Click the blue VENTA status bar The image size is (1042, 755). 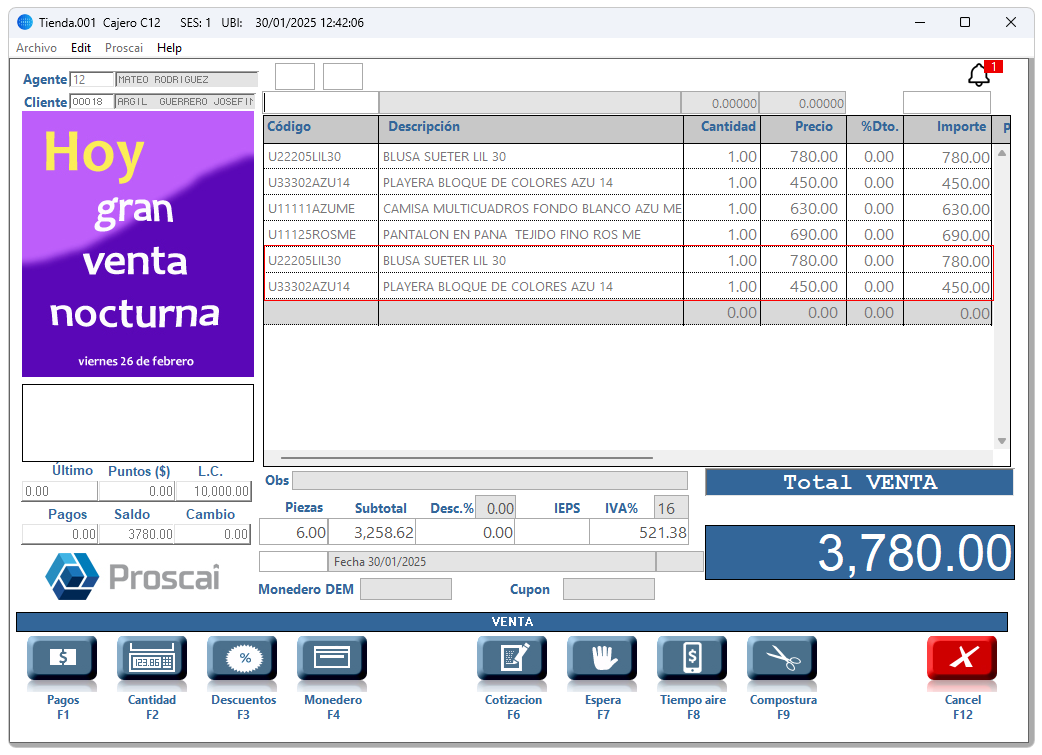click(512, 621)
